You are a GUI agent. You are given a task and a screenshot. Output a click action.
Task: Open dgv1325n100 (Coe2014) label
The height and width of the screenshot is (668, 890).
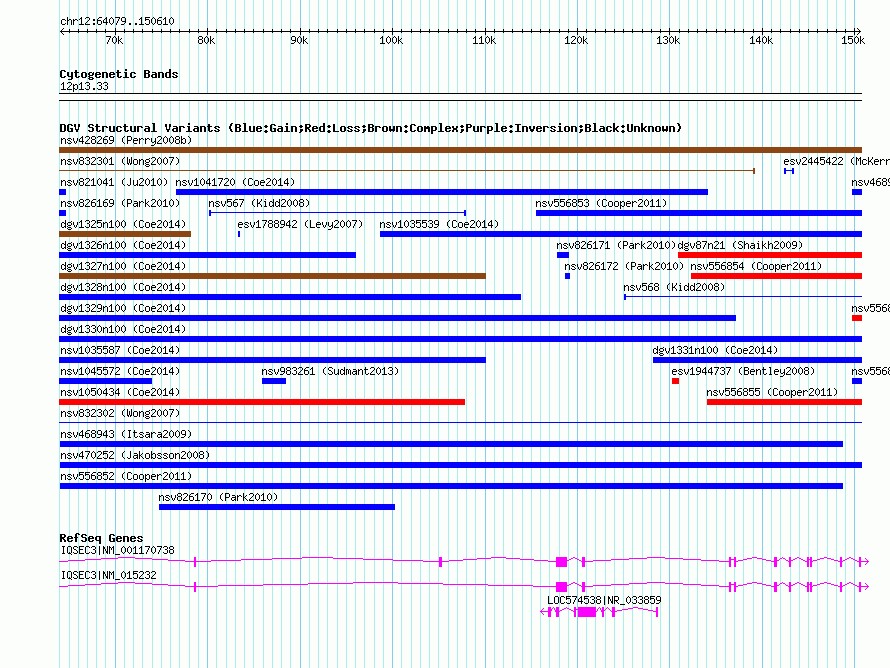click(123, 224)
